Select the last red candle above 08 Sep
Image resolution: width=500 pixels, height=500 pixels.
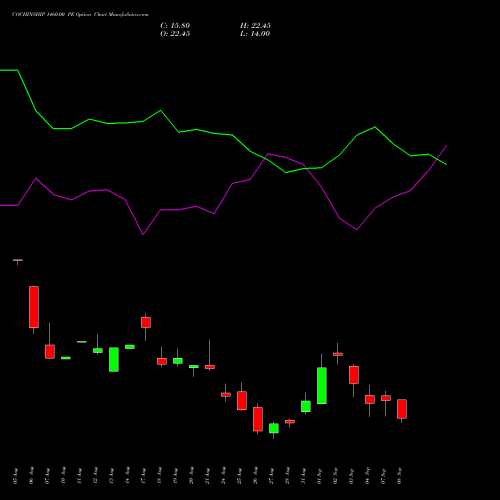click(402, 409)
